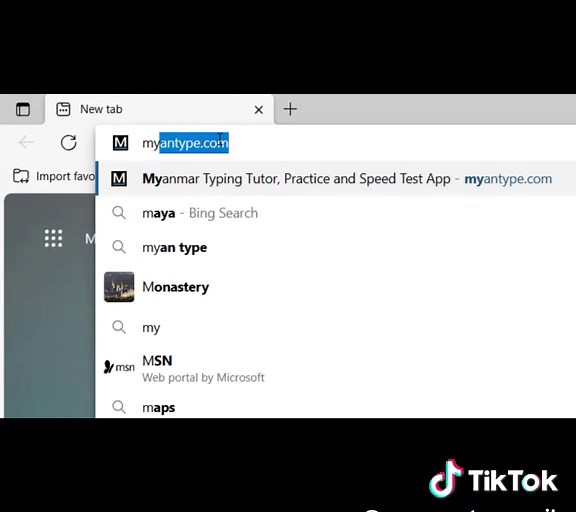
Task: Open the tab actions menu icon
Action: tap(23, 109)
